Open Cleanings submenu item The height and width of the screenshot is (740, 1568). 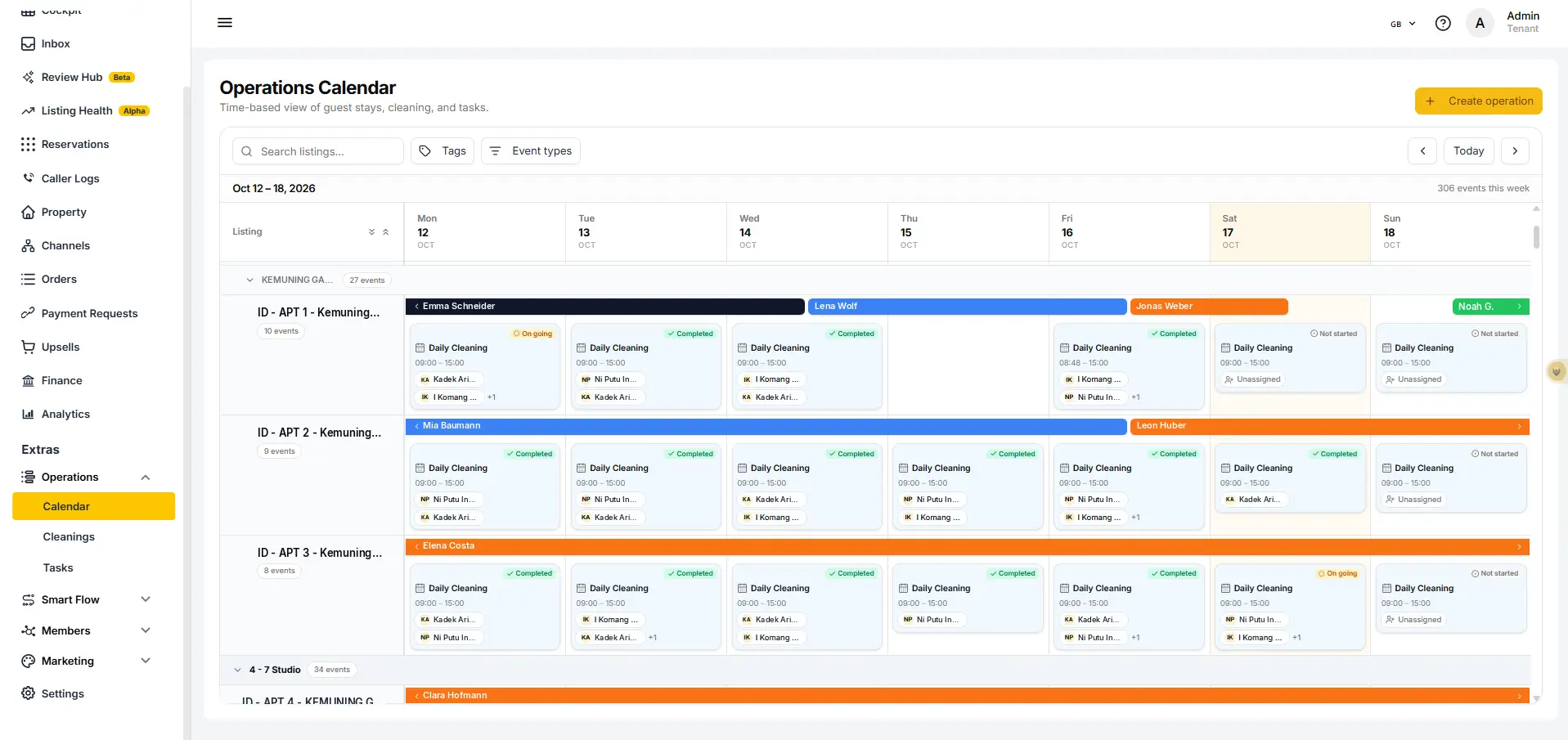point(69,536)
